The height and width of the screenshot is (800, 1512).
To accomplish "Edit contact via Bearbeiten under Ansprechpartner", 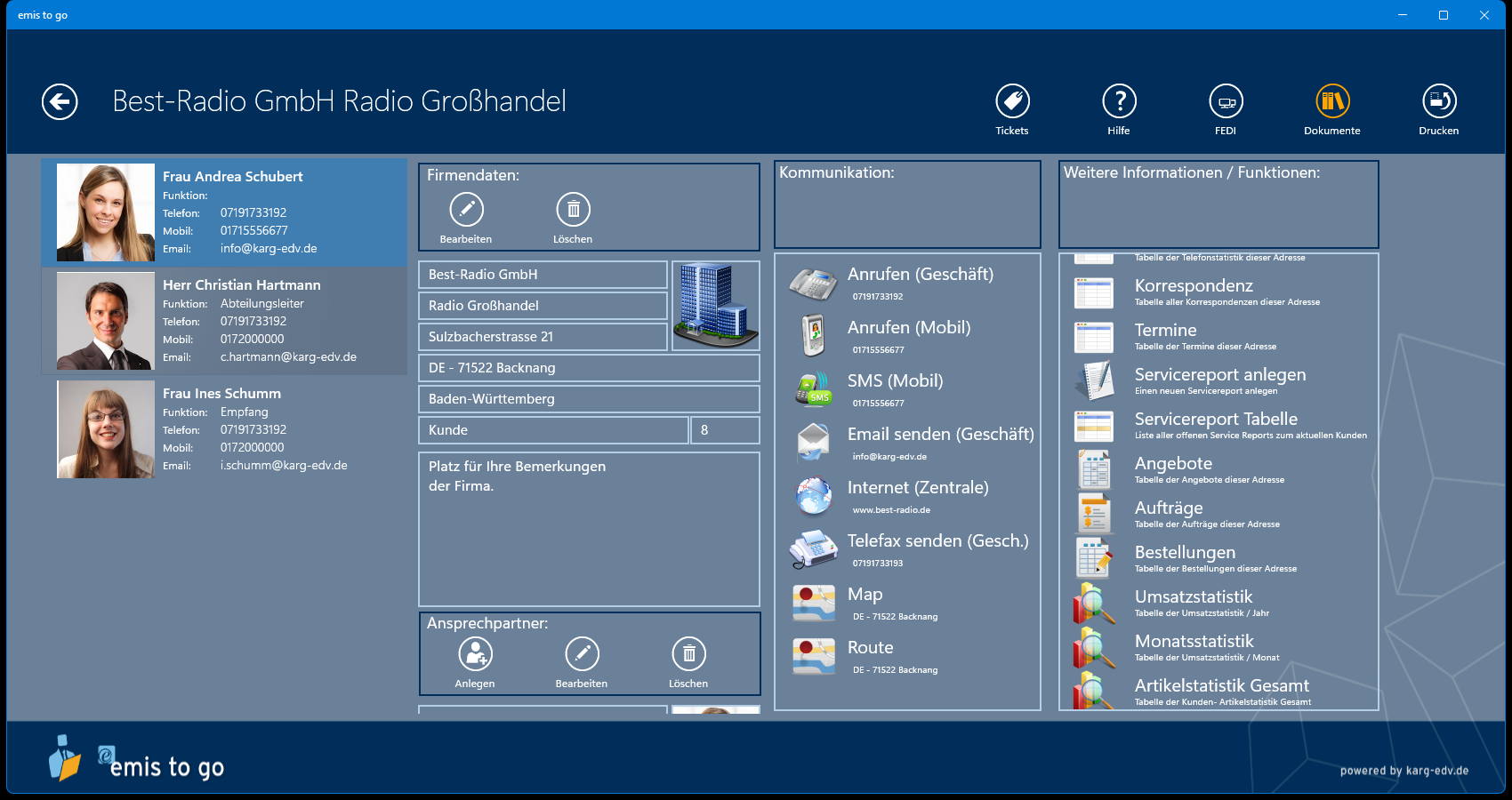I will [582, 654].
